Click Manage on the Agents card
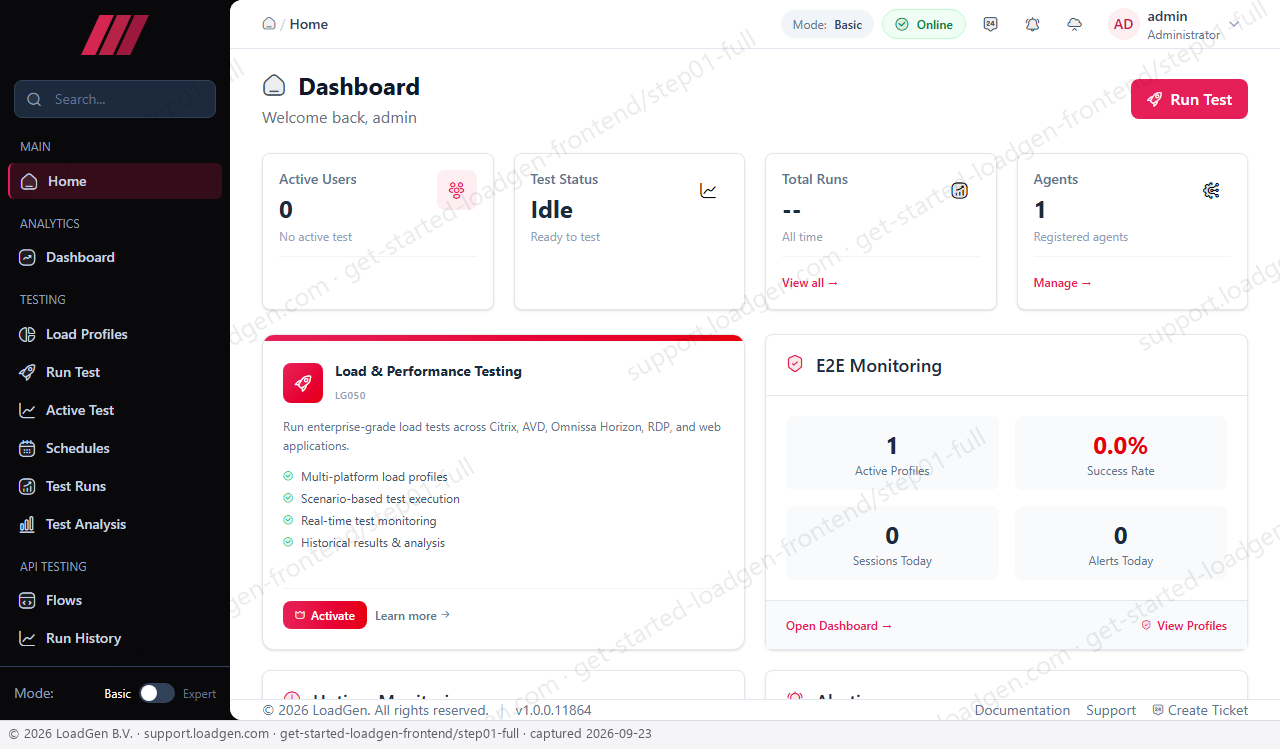 pos(1062,283)
